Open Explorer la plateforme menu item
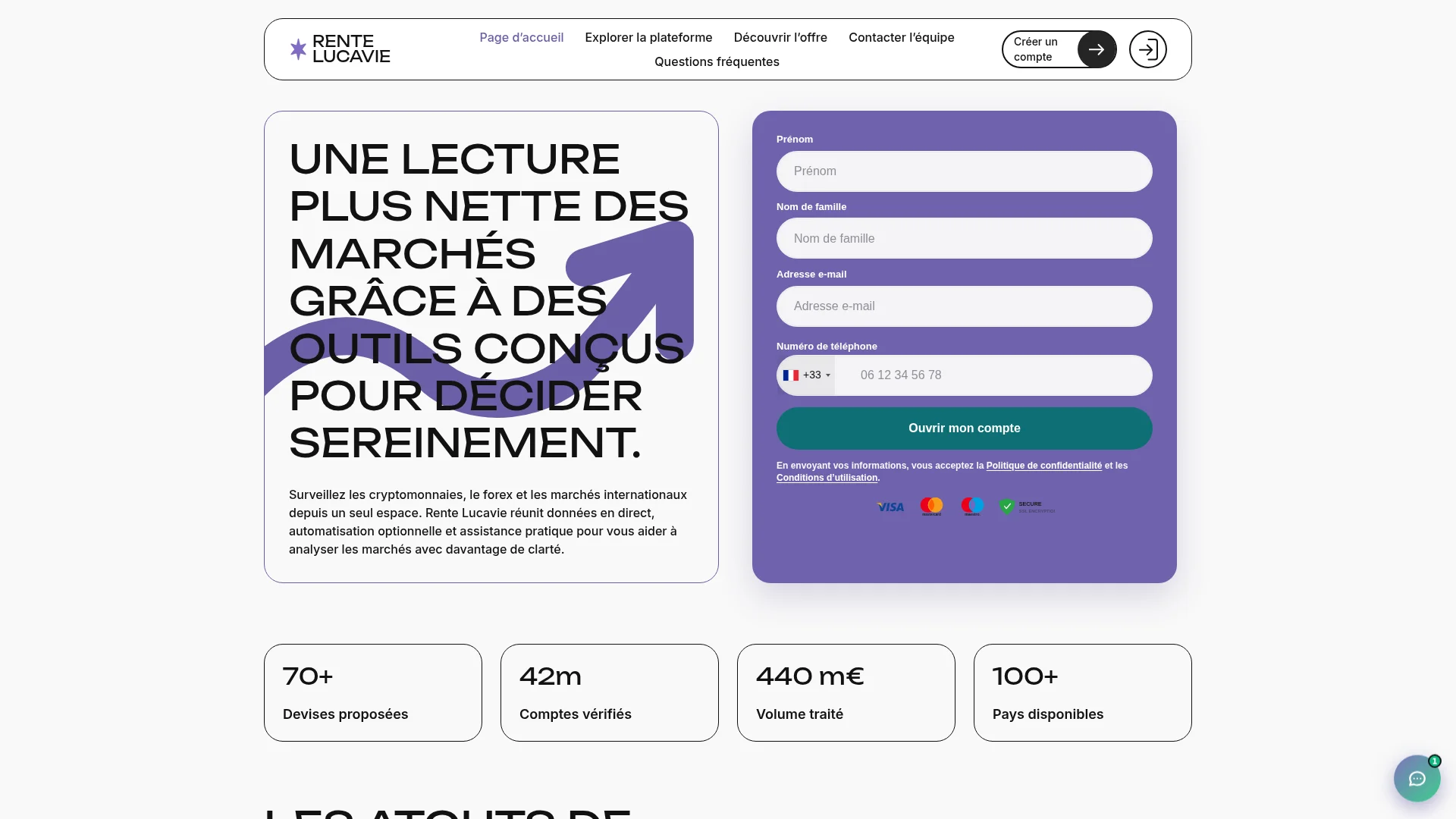The width and height of the screenshot is (1456, 819). tap(648, 37)
